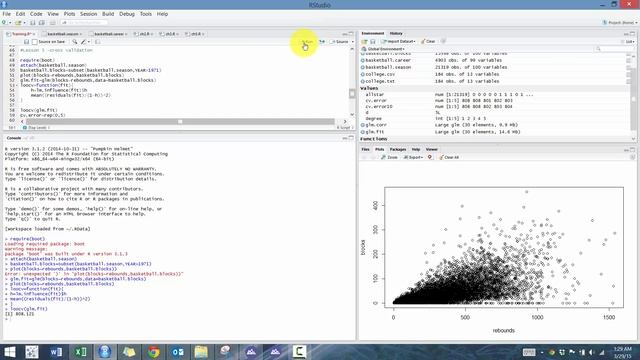Click the refresh plot icon in the Plots pane

tap(632, 157)
